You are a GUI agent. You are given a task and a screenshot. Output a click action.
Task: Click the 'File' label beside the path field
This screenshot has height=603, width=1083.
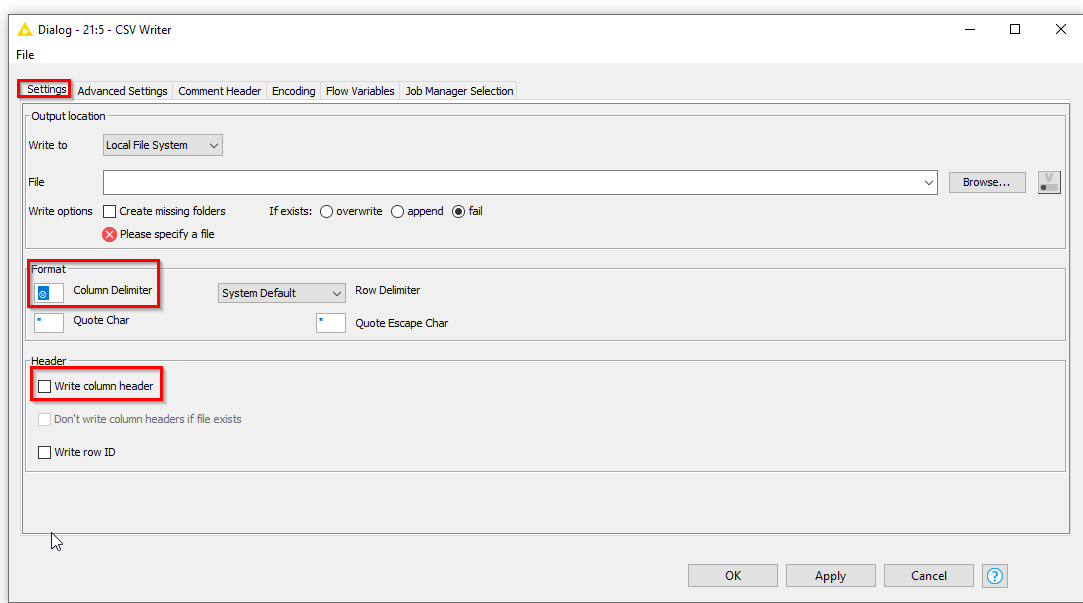click(x=36, y=182)
